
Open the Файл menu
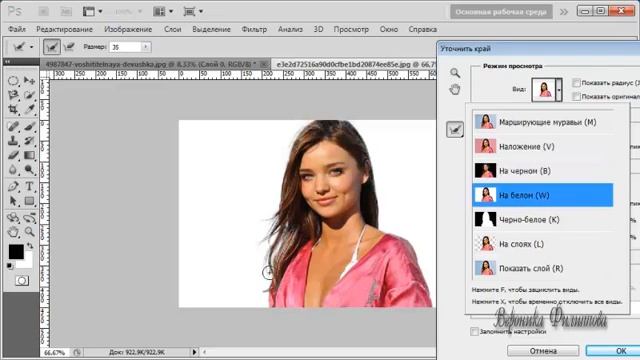pyautogui.click(x=17, y=29)
